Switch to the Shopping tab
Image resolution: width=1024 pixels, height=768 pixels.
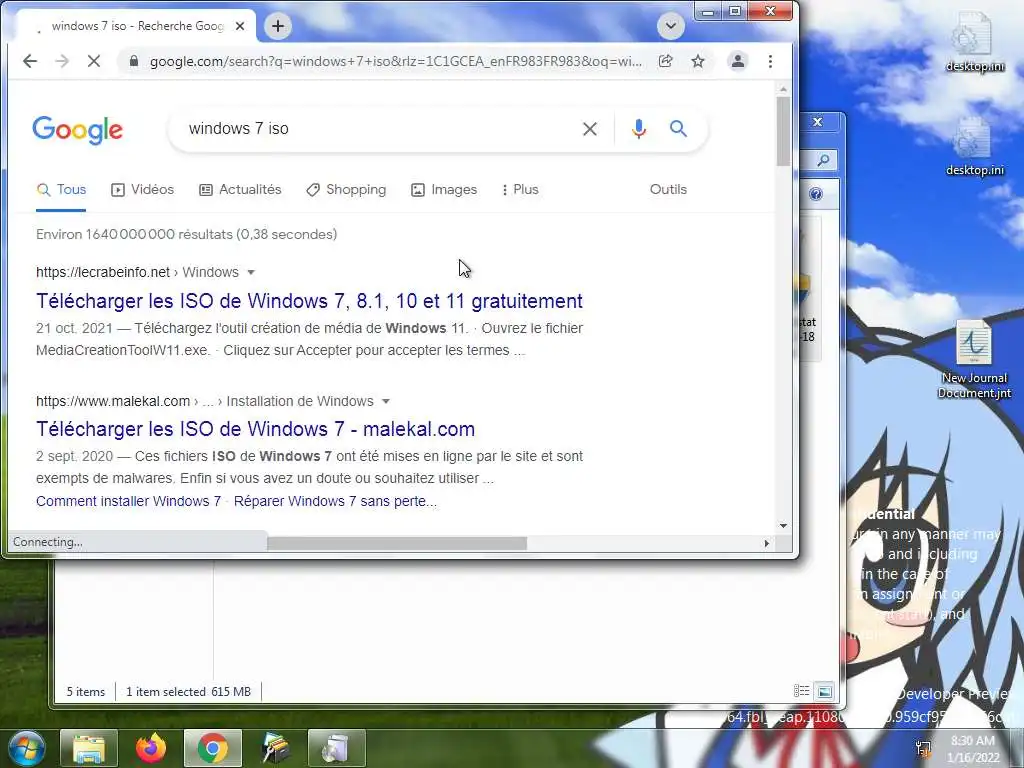[346, 189]
